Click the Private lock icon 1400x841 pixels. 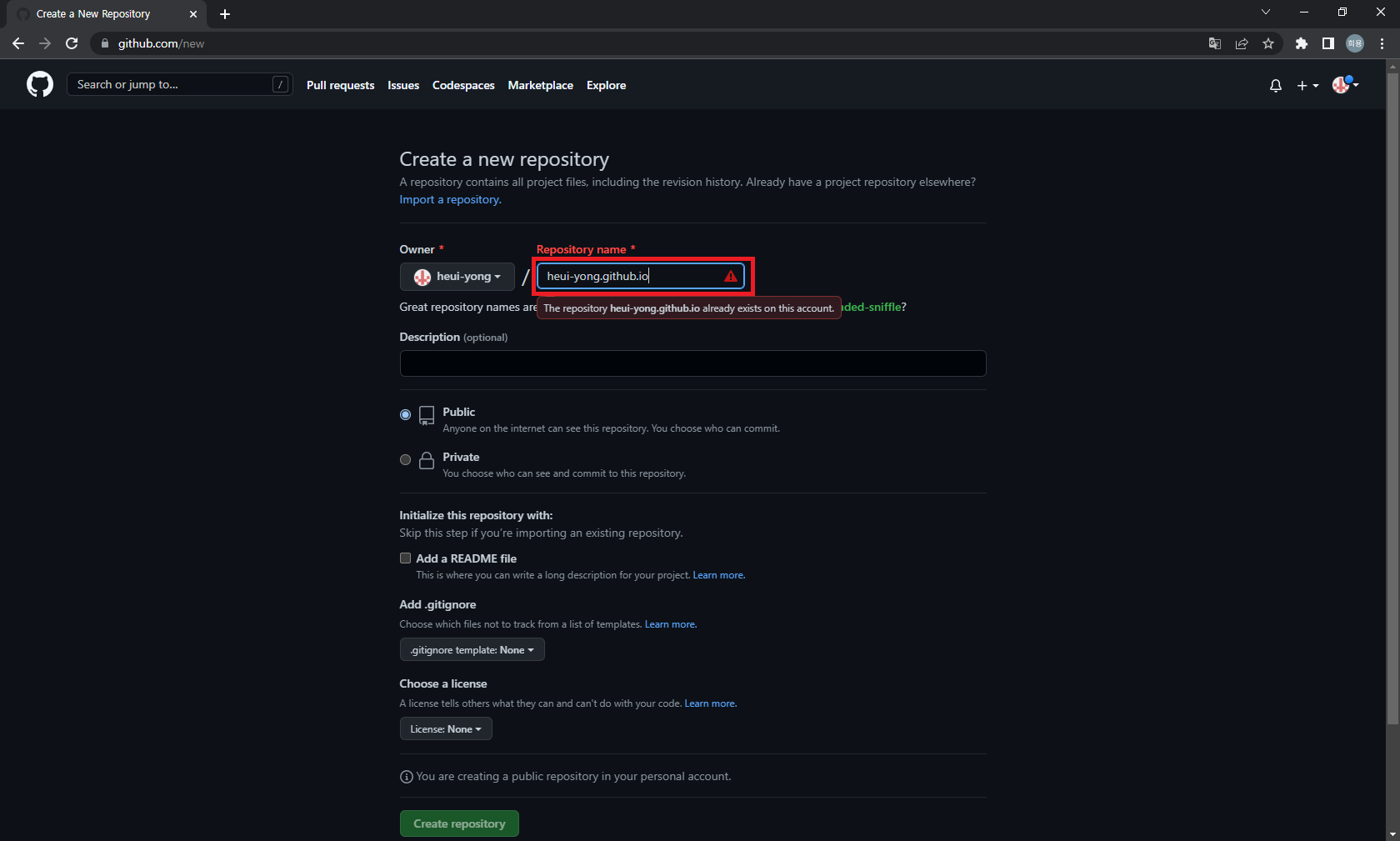coord(427,460)
